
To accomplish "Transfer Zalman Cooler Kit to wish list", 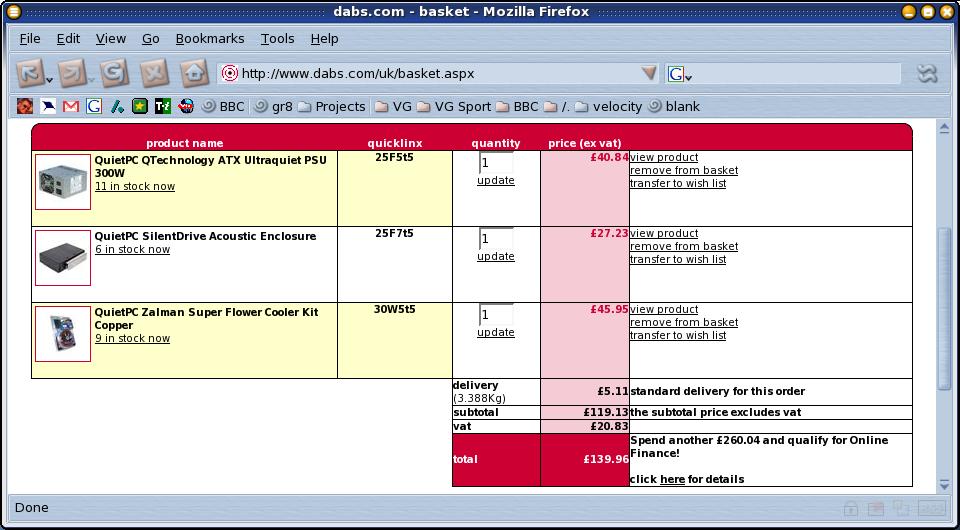I will pos(677,335).
